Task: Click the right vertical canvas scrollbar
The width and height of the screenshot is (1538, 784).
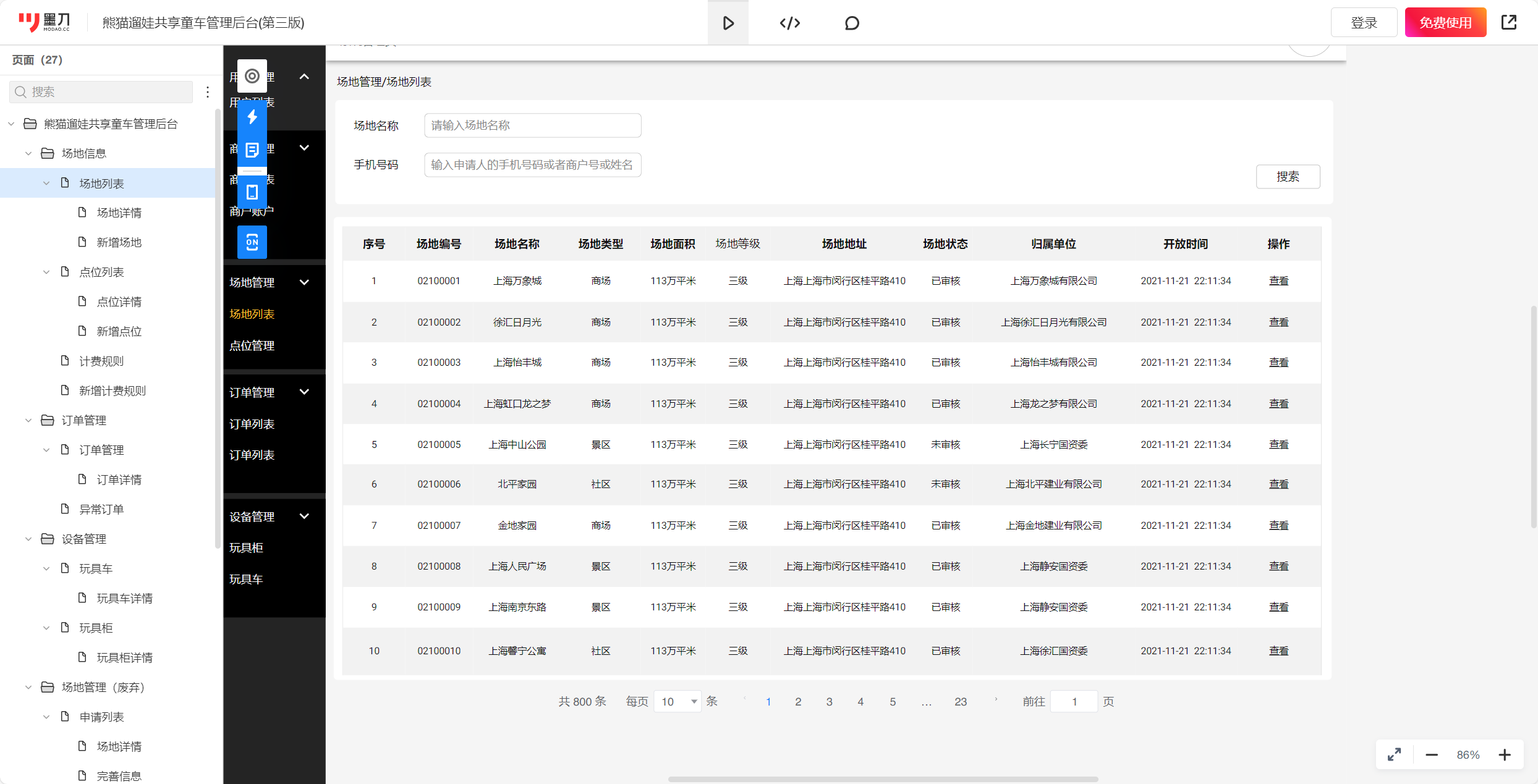Action: coord(1533,416)
